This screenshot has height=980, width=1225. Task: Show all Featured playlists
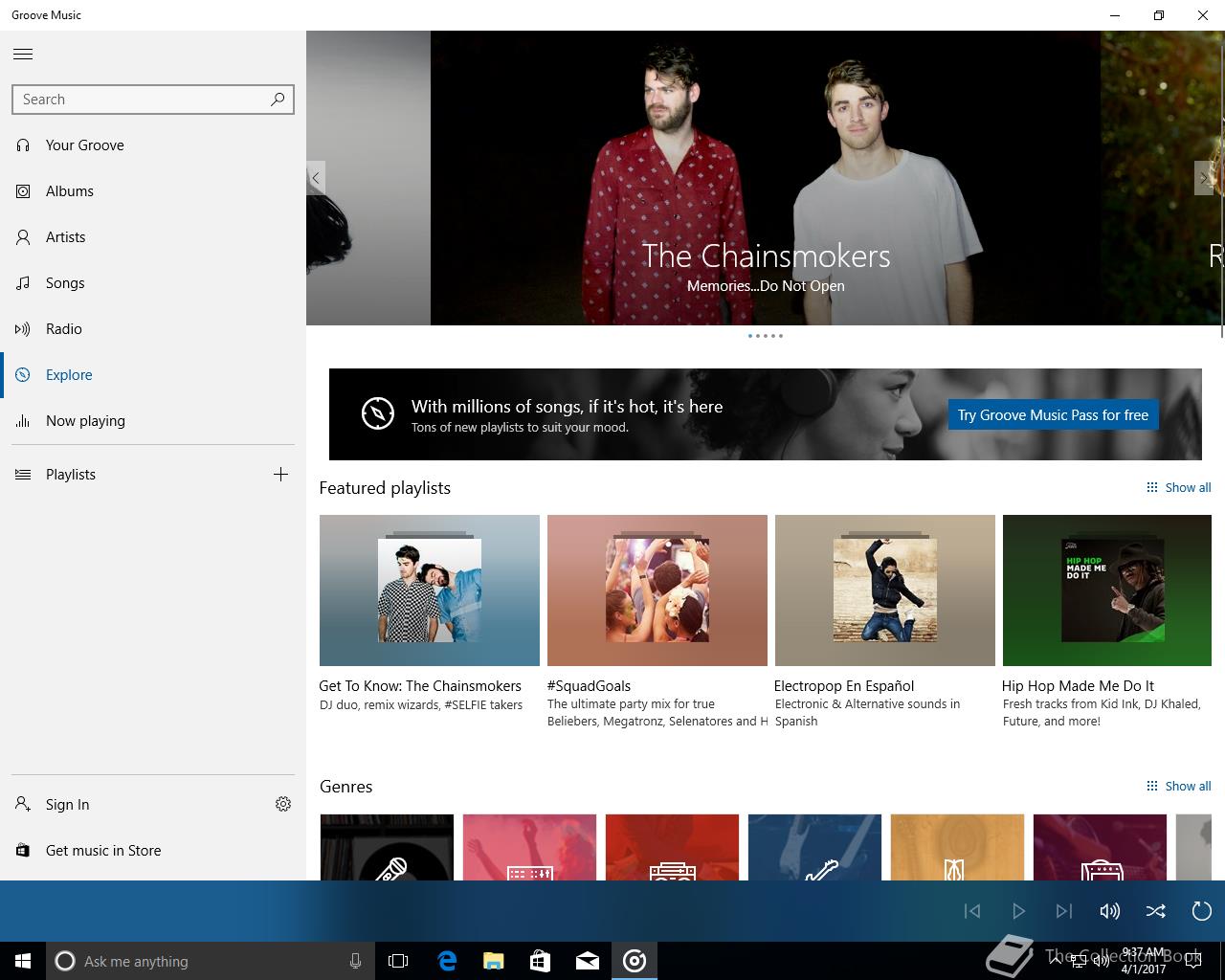[1179, 488]
